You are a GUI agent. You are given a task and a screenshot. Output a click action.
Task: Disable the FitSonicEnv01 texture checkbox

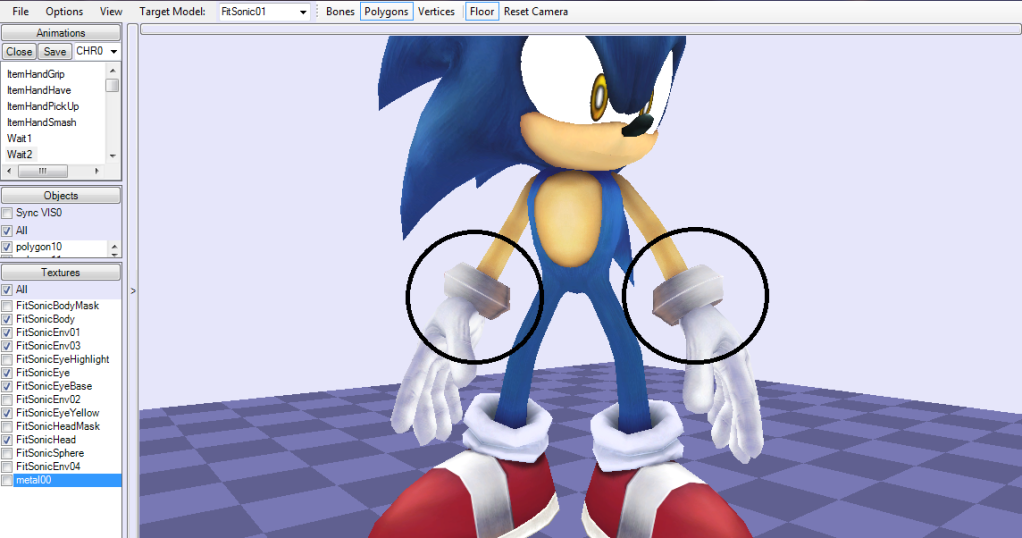[x=7, y=333]
